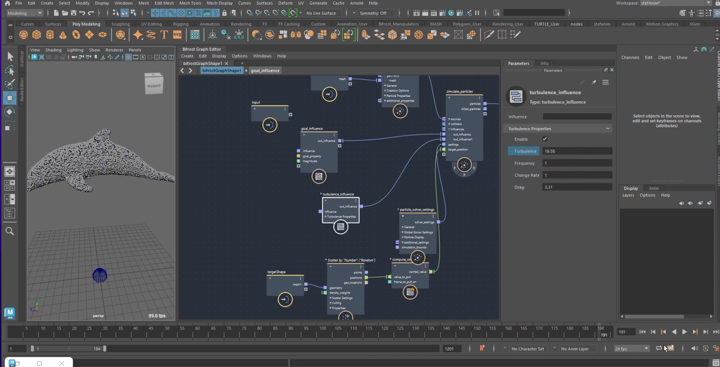Click the range slider end handle at 194
The width and height of the screenshot is (720, 367).
coord(105,349)
